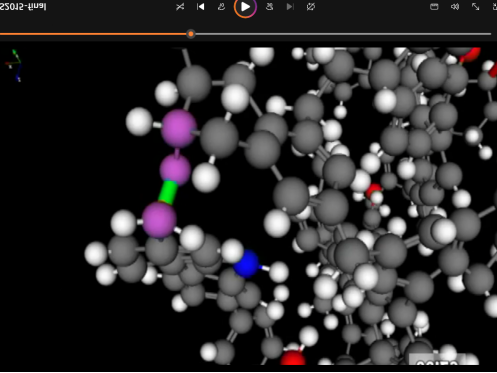Click the mirrored video title text
This screenshot has width=497, height=373.
tap(23, 7)
